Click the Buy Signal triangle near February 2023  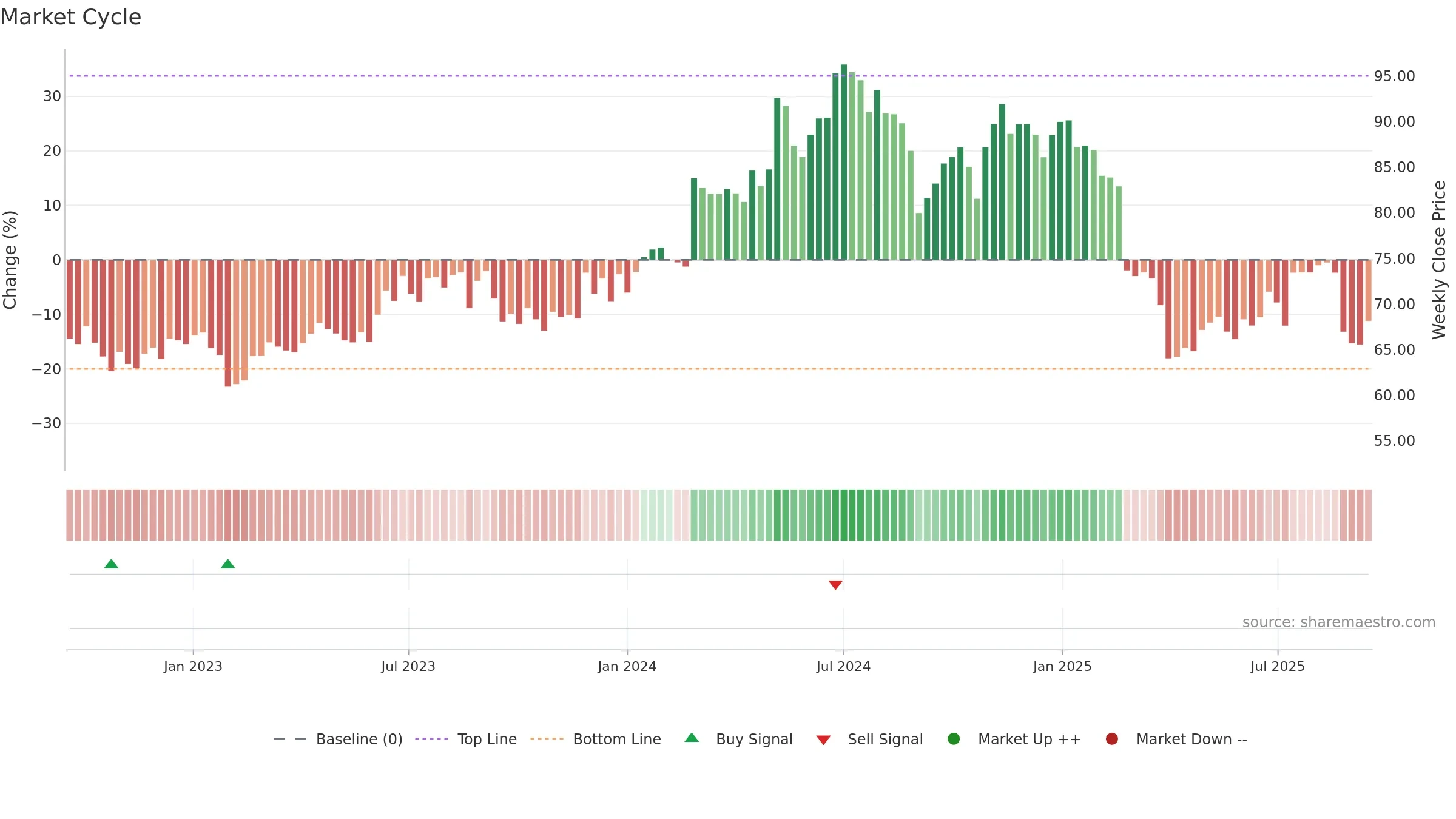(x=227, y=564)
